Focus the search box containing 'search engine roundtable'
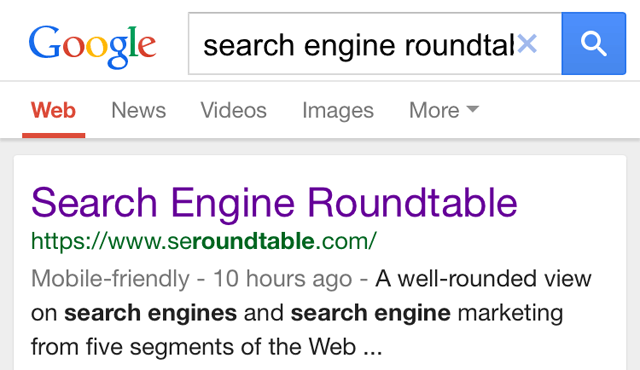 click(375, 44)
